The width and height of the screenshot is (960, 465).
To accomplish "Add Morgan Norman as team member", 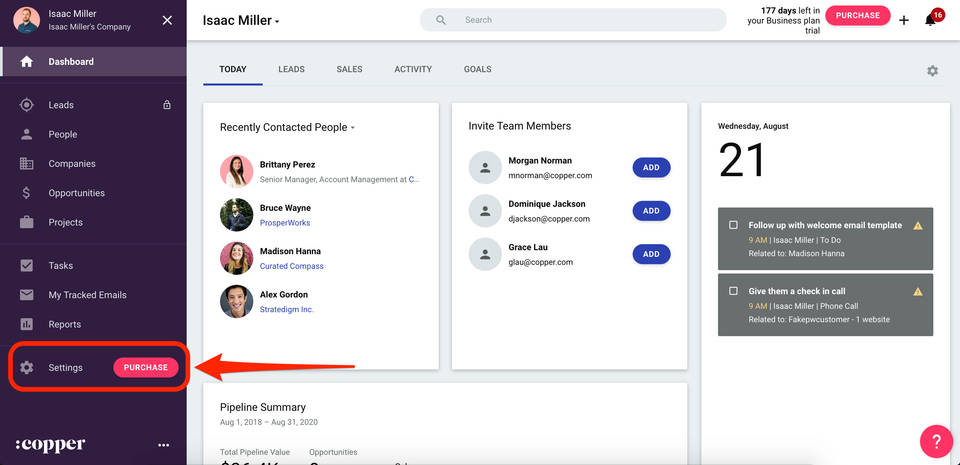I will (651, 168).
